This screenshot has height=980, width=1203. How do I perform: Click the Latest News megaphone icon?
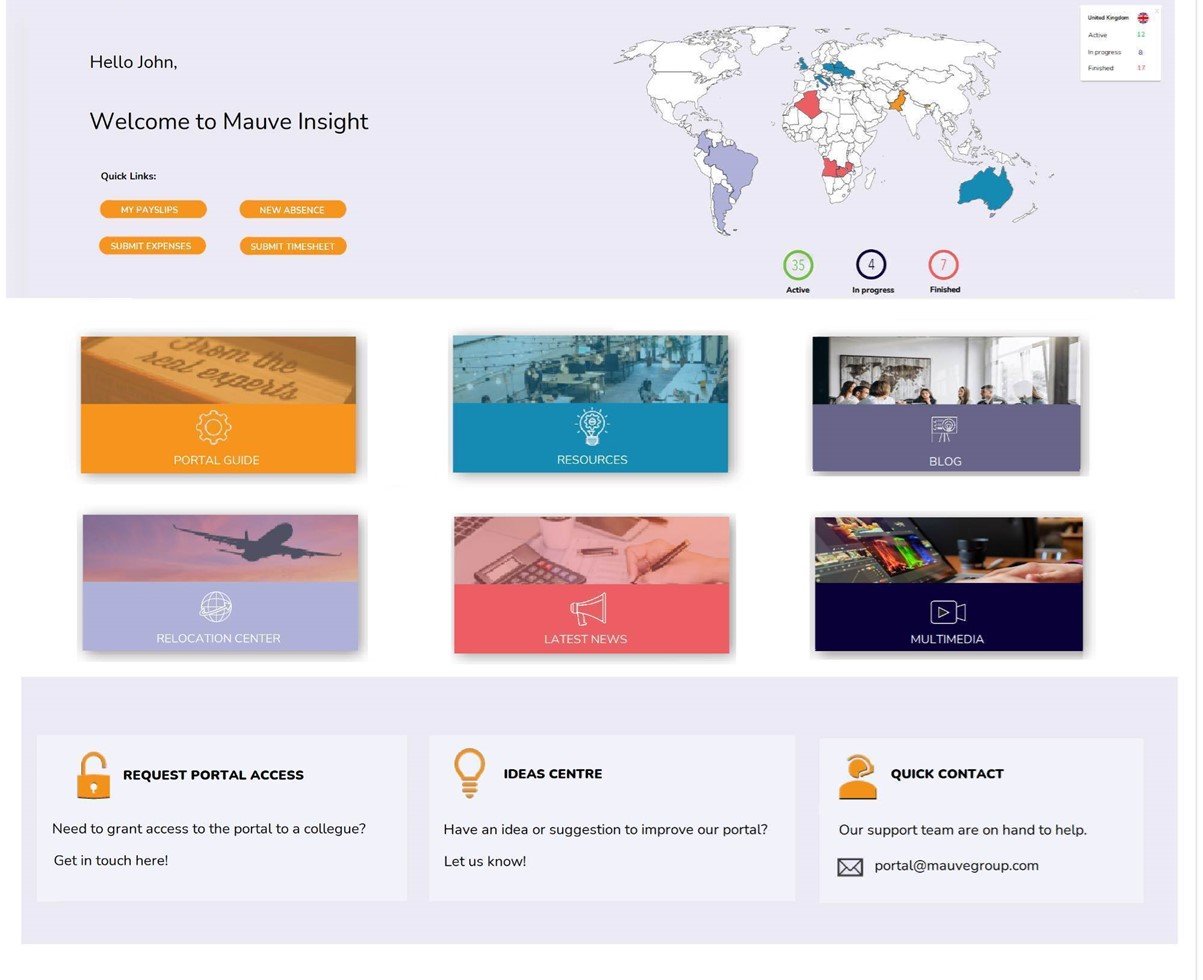589,608
